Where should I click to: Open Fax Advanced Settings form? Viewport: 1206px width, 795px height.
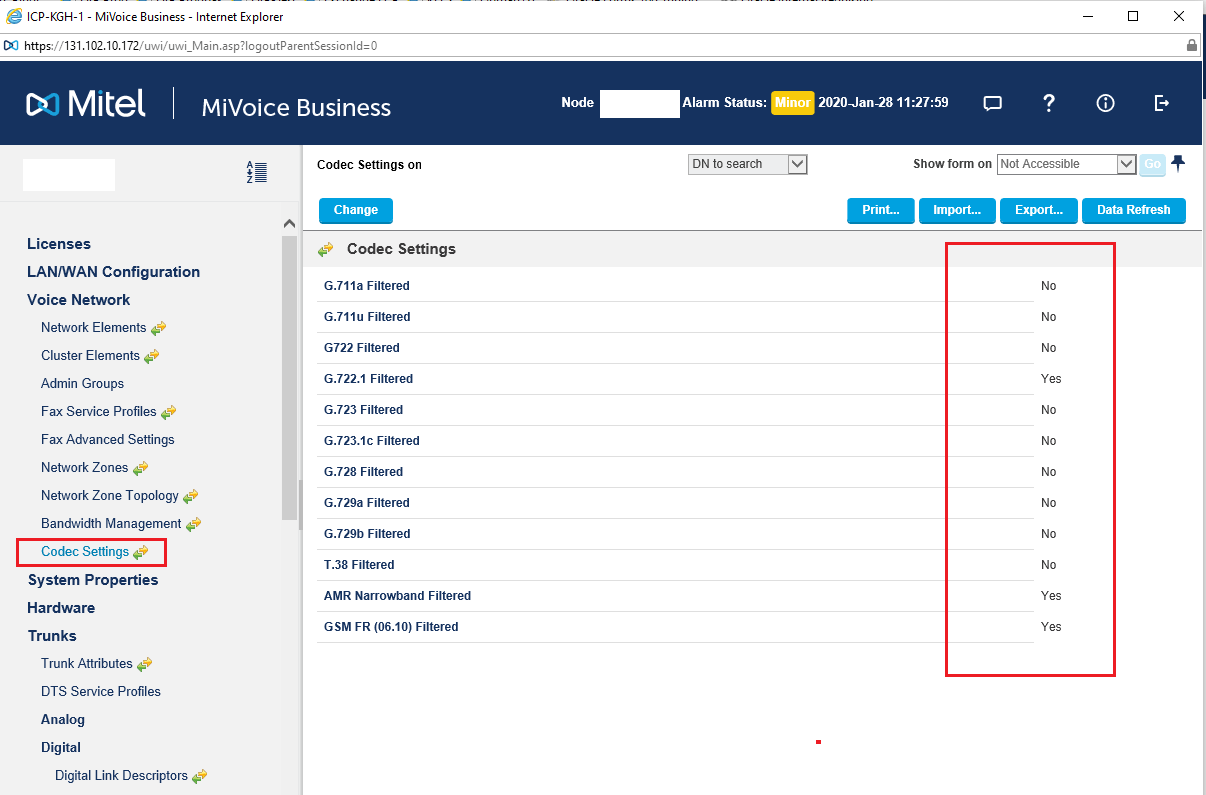pos(108,440)
